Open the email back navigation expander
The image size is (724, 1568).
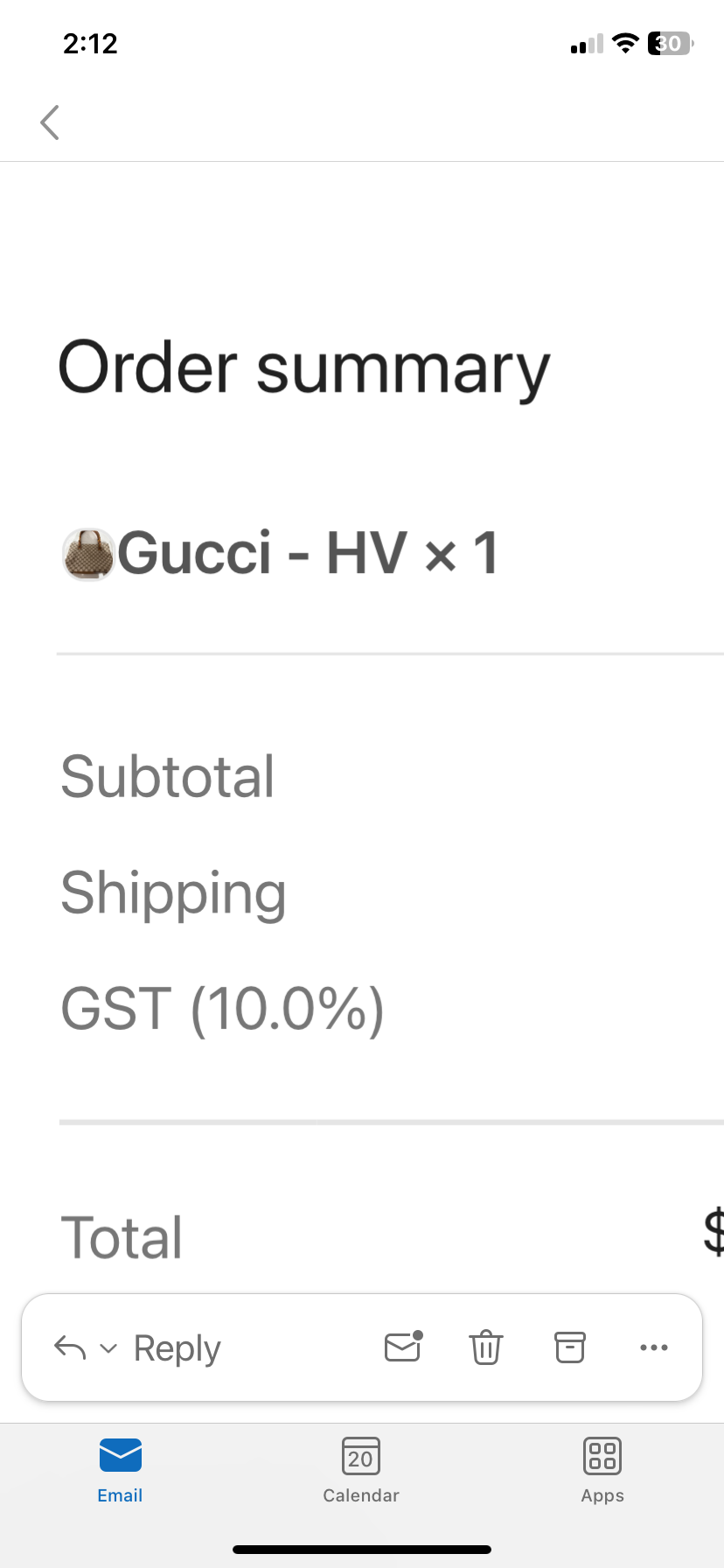[x=49, y=122]
